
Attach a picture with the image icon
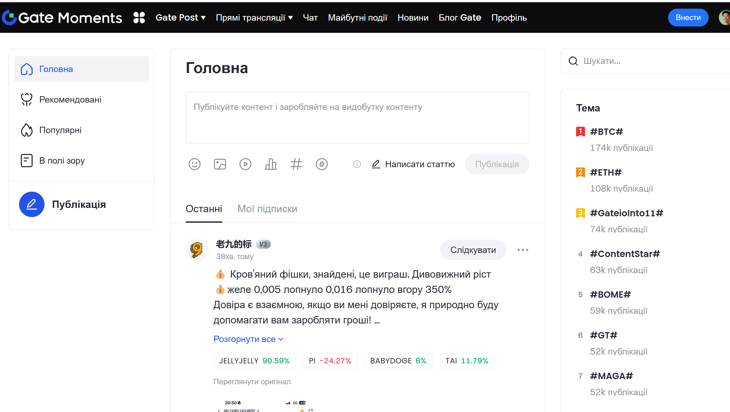[220, 164]
